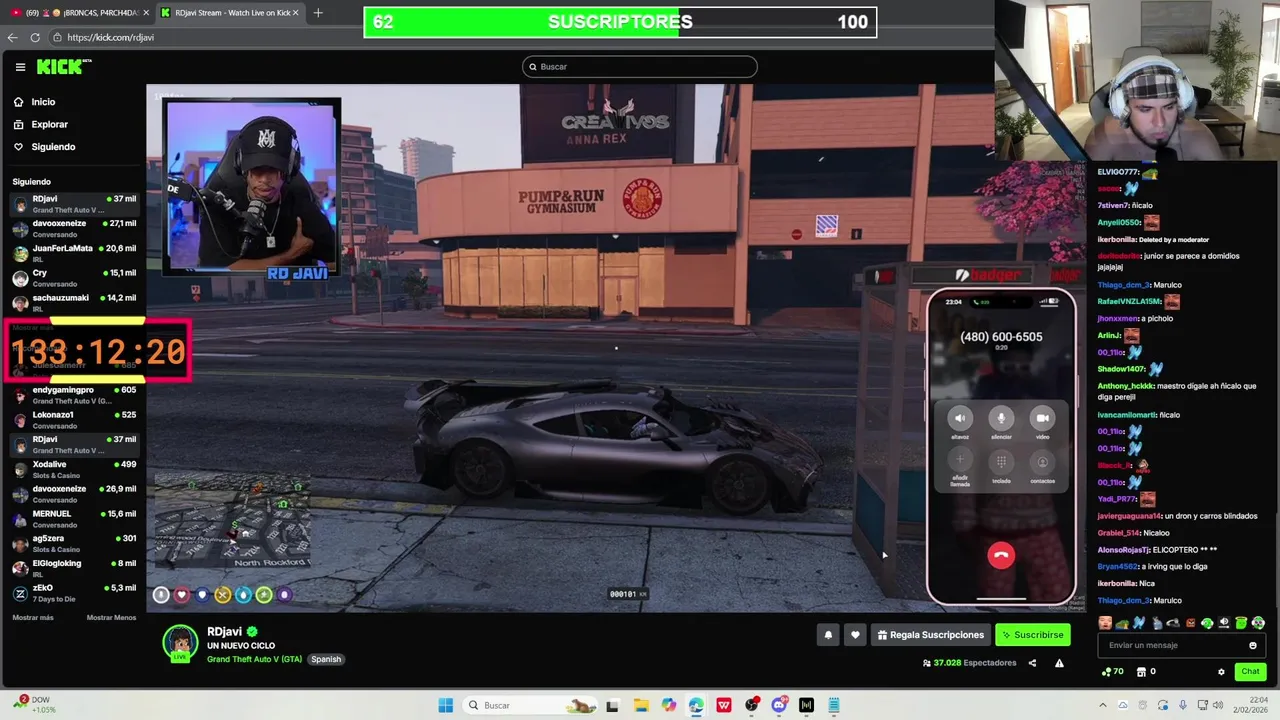1280x720 pixels.
Task: Click Regala Suscripciones button
Action: pyautogui.click(x=930, y=635)
